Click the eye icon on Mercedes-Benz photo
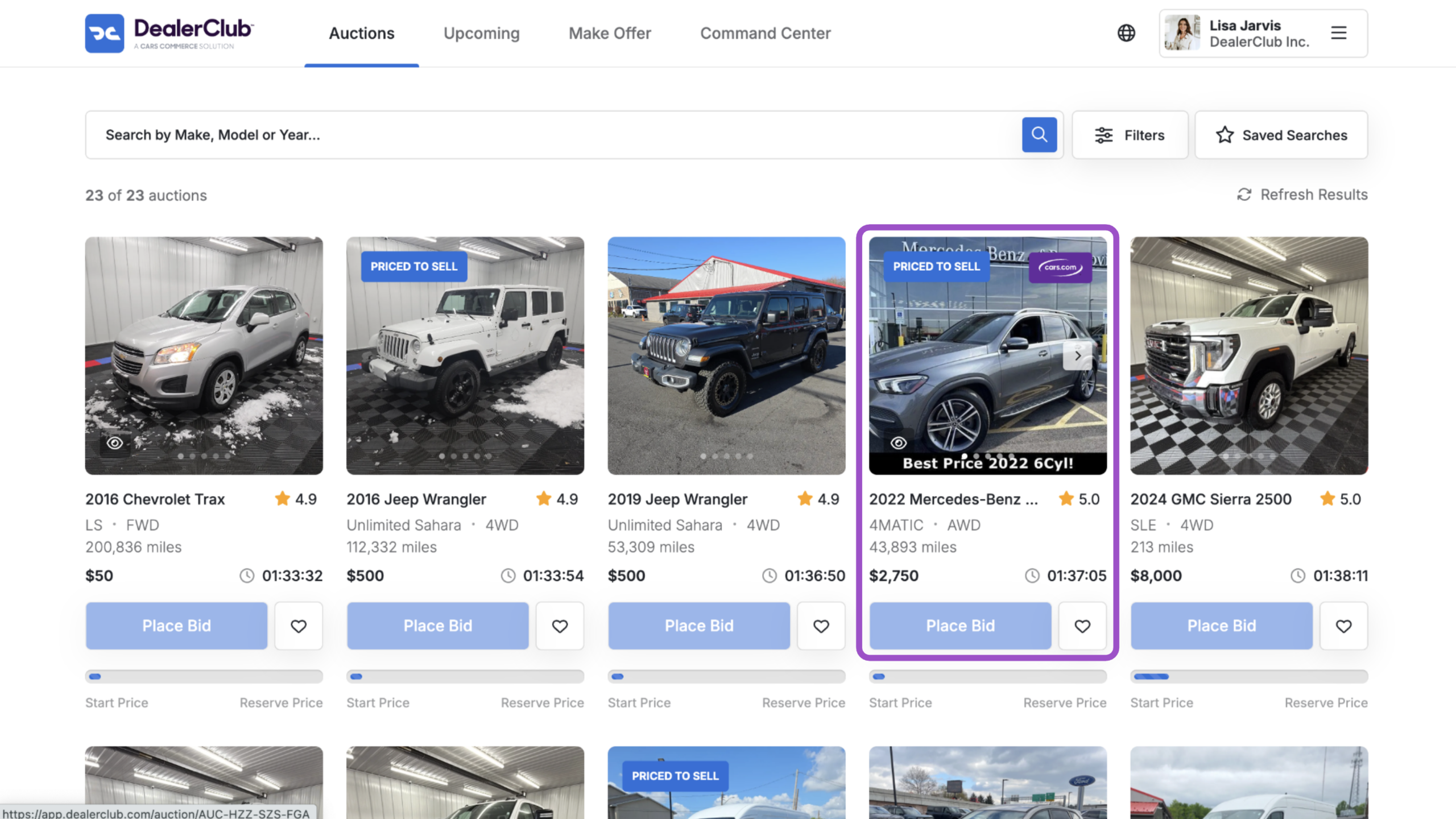The width and height of the screenshot is (1456, 819). pyautogui.click(x=899, y=443)
